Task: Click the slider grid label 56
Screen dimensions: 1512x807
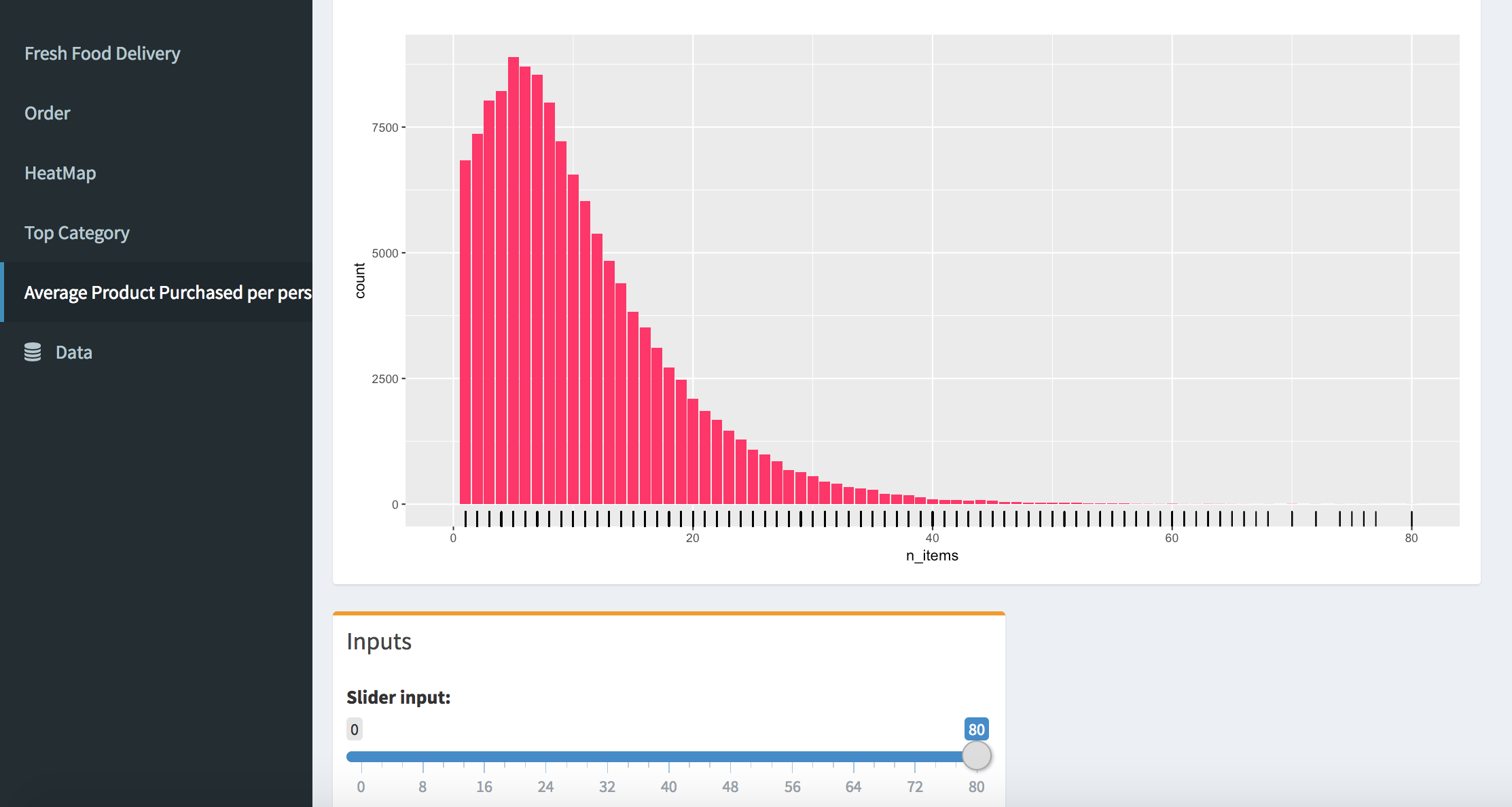Action: pos(792,787)
